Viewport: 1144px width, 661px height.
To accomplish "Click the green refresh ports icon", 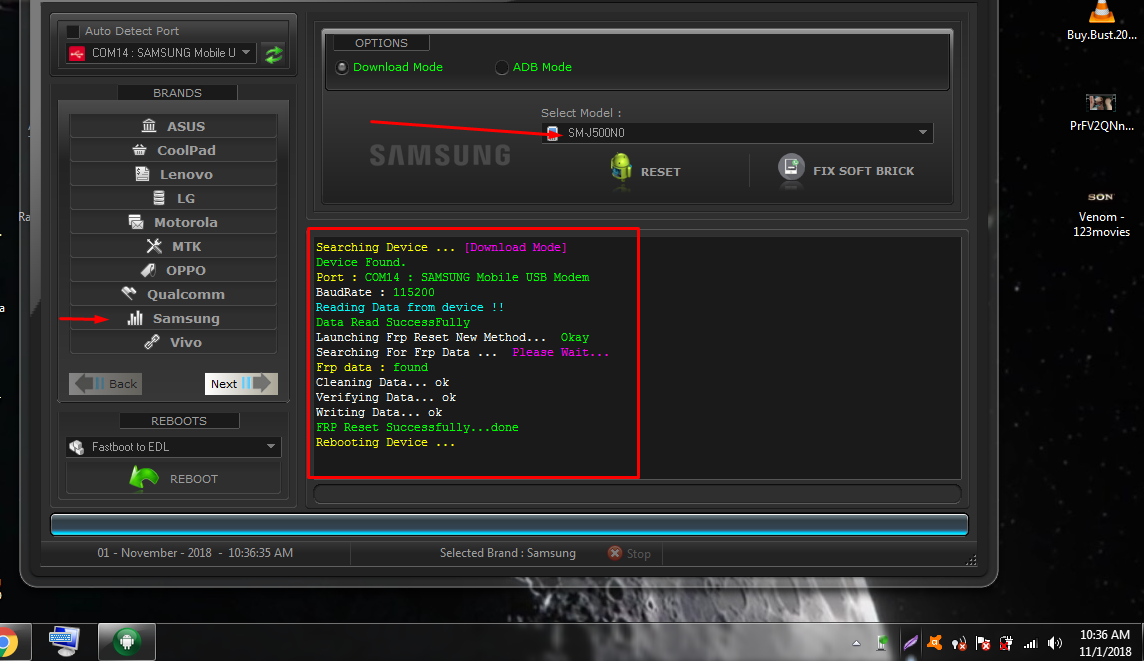I will [274, 54].
